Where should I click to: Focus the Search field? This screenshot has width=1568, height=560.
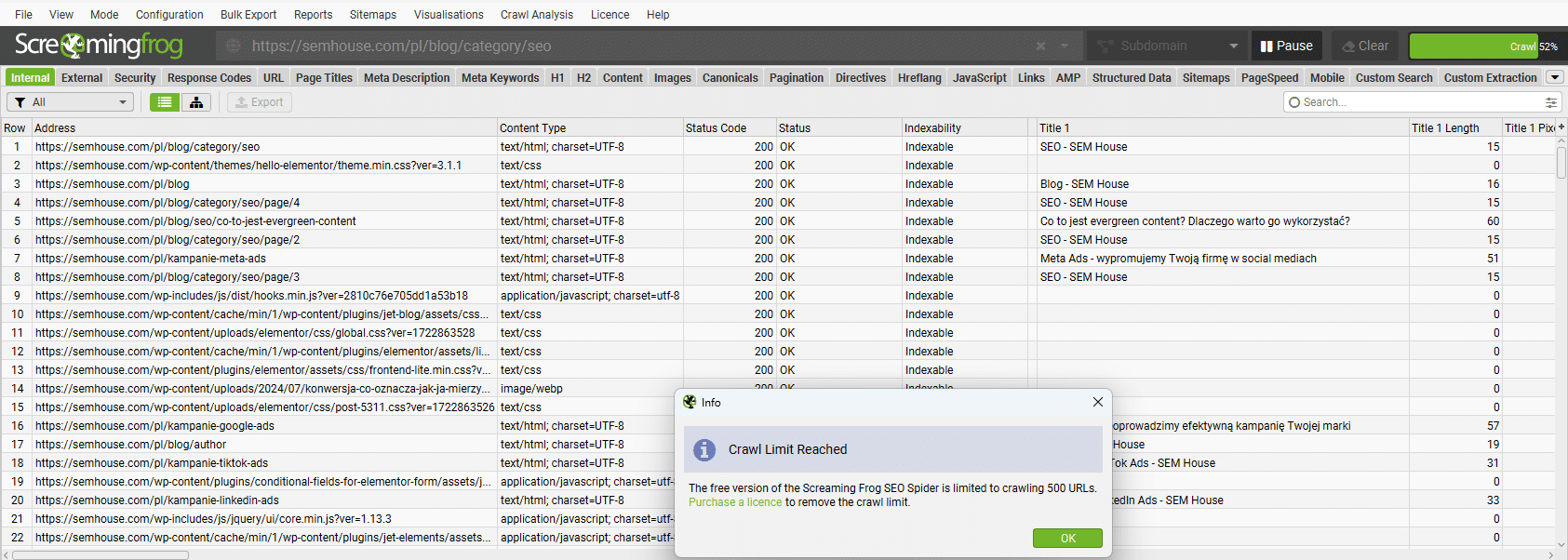click(x=1414, y=102)
